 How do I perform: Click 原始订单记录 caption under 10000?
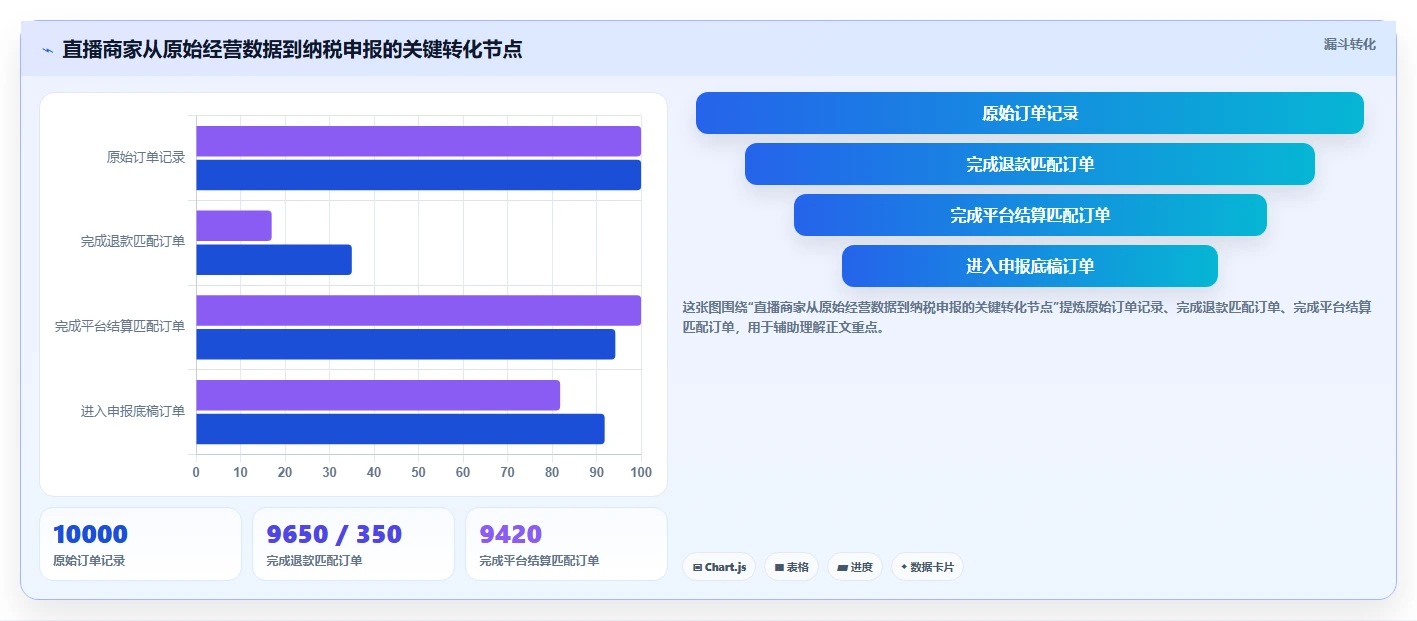(x=89, y=561)
